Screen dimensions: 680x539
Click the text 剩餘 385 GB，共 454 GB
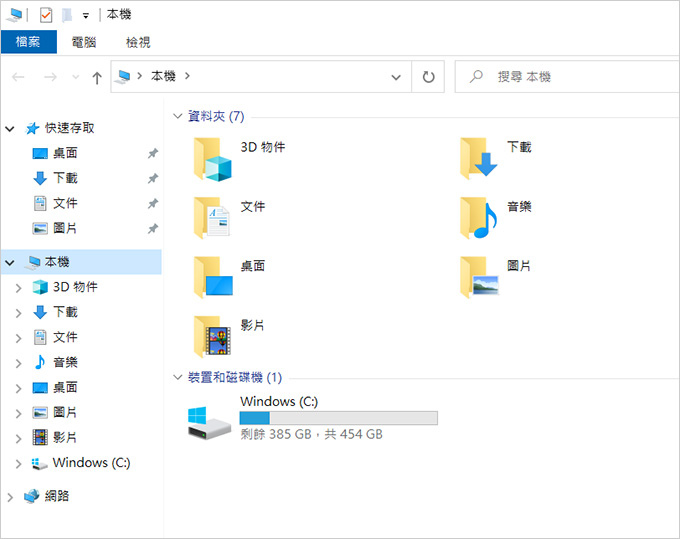[311, 434]
